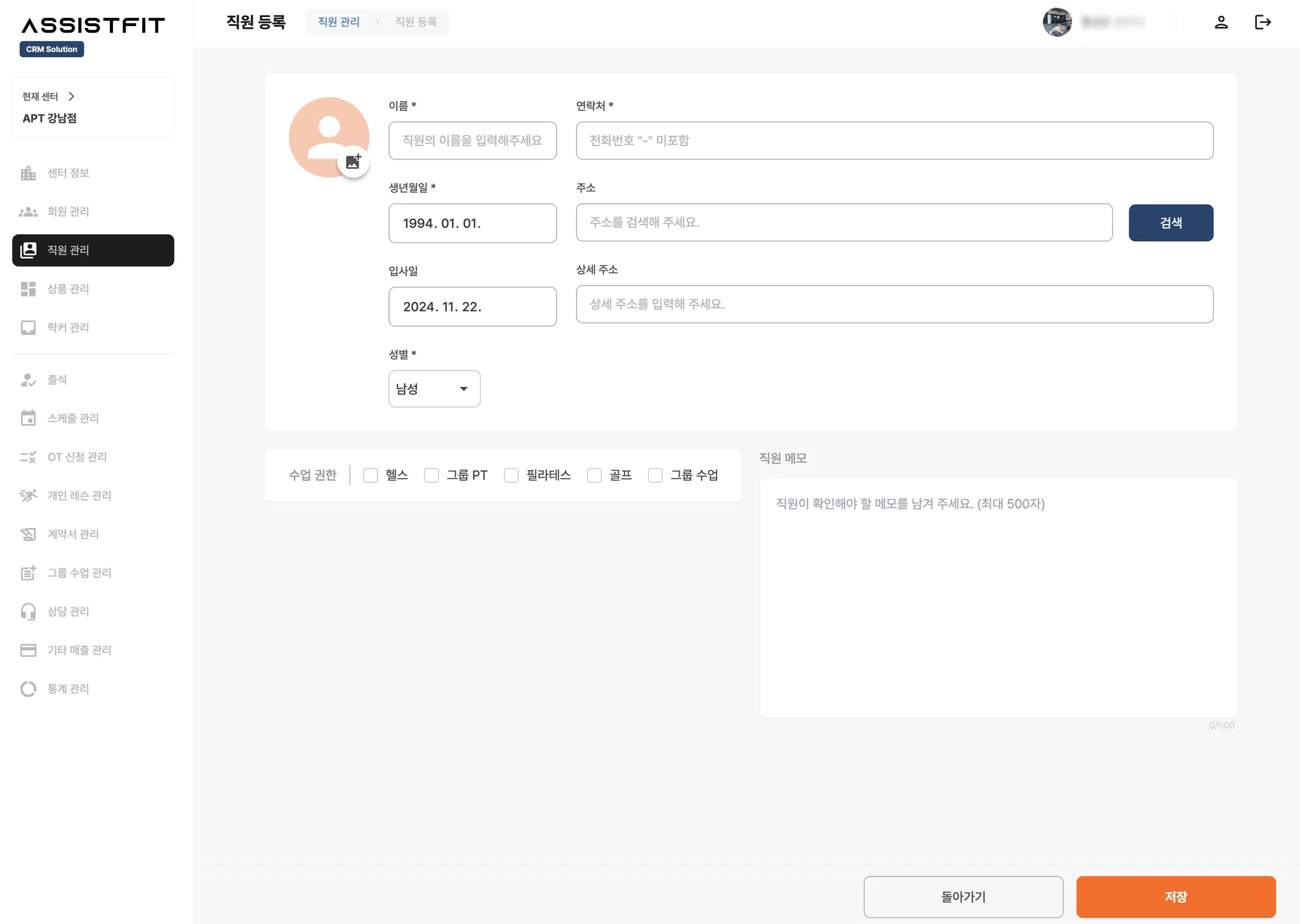This screenshot has height=924, width=1300.
Task: Open 스케줄 관리 in the sidebar
Action: [x=72, y=418]
